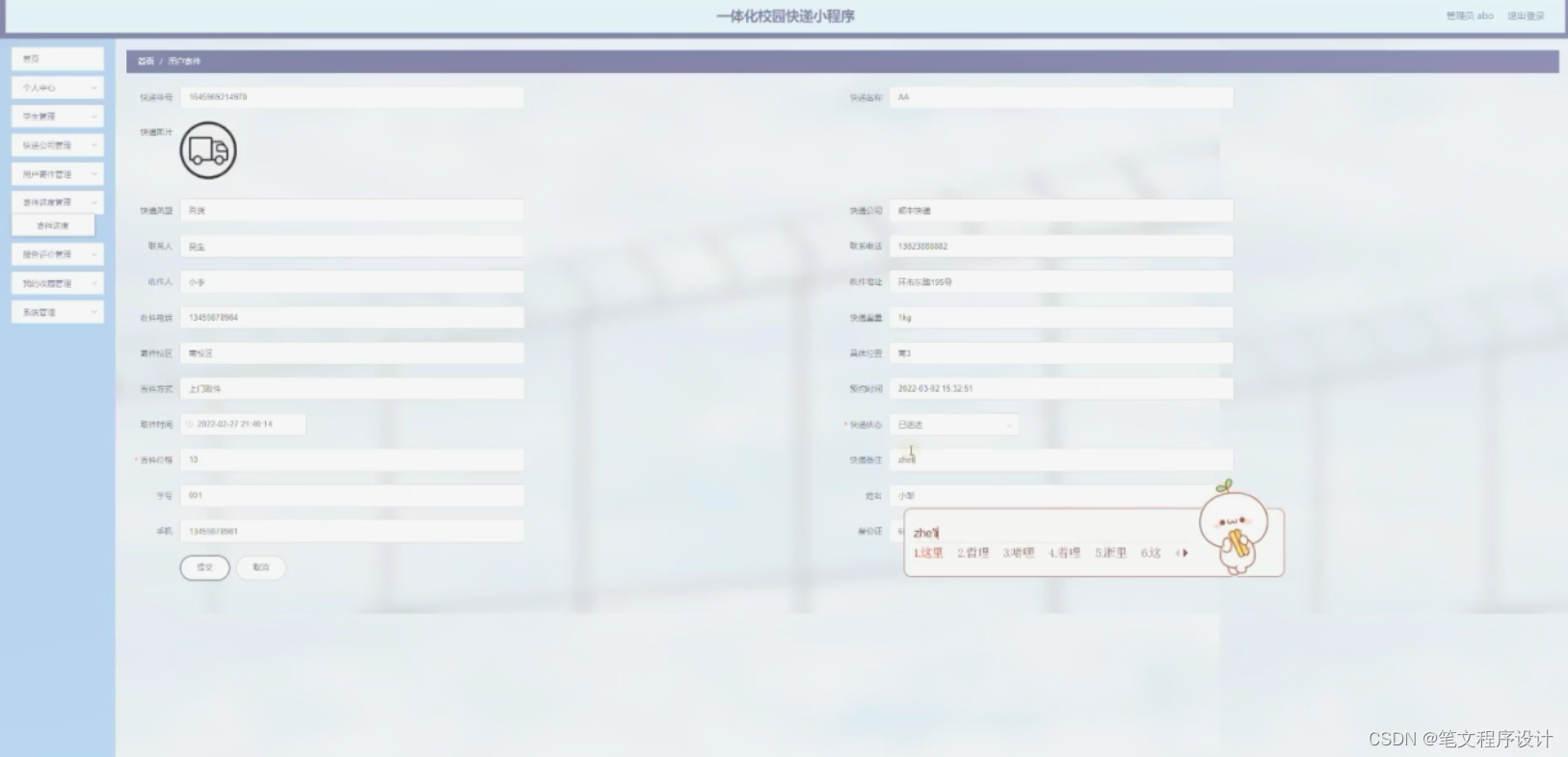Click the shipping method field 上门取件
1568x757 pixels.
pyautogui.click(x=352, y=389)
